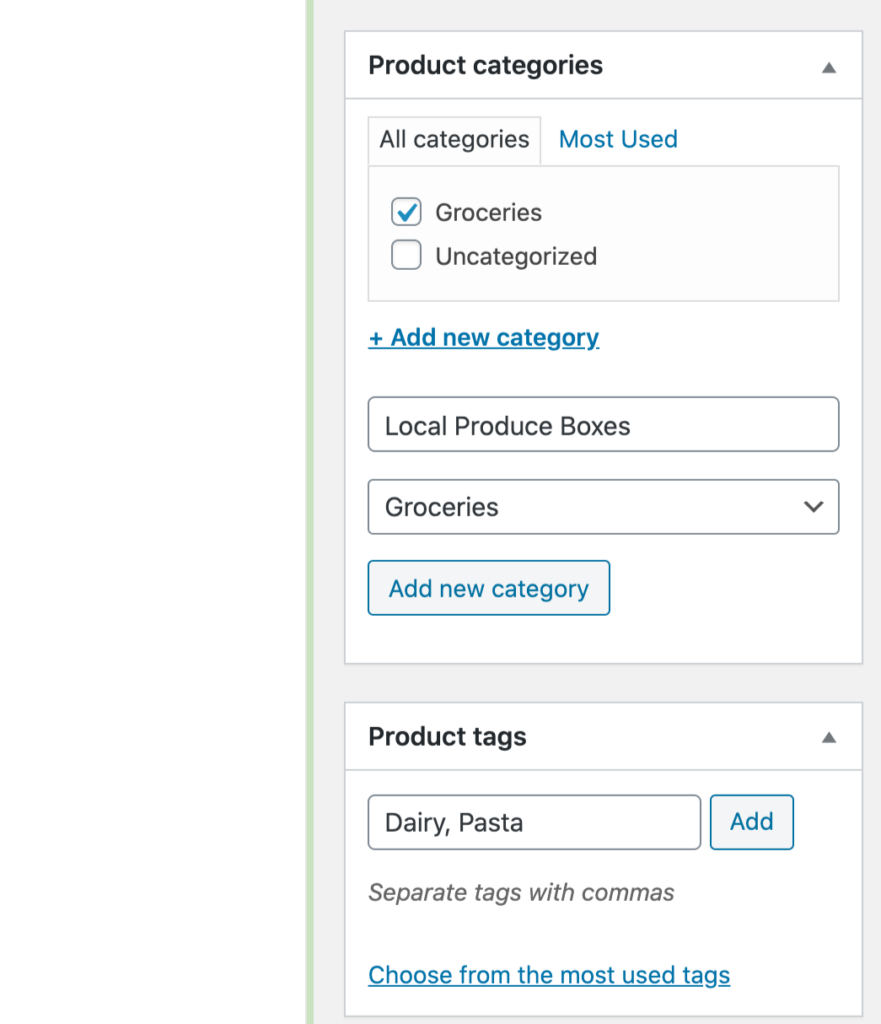Click the tags panel toggle arrow icon
Viewport: 881px width, 1024px height.
828,737
